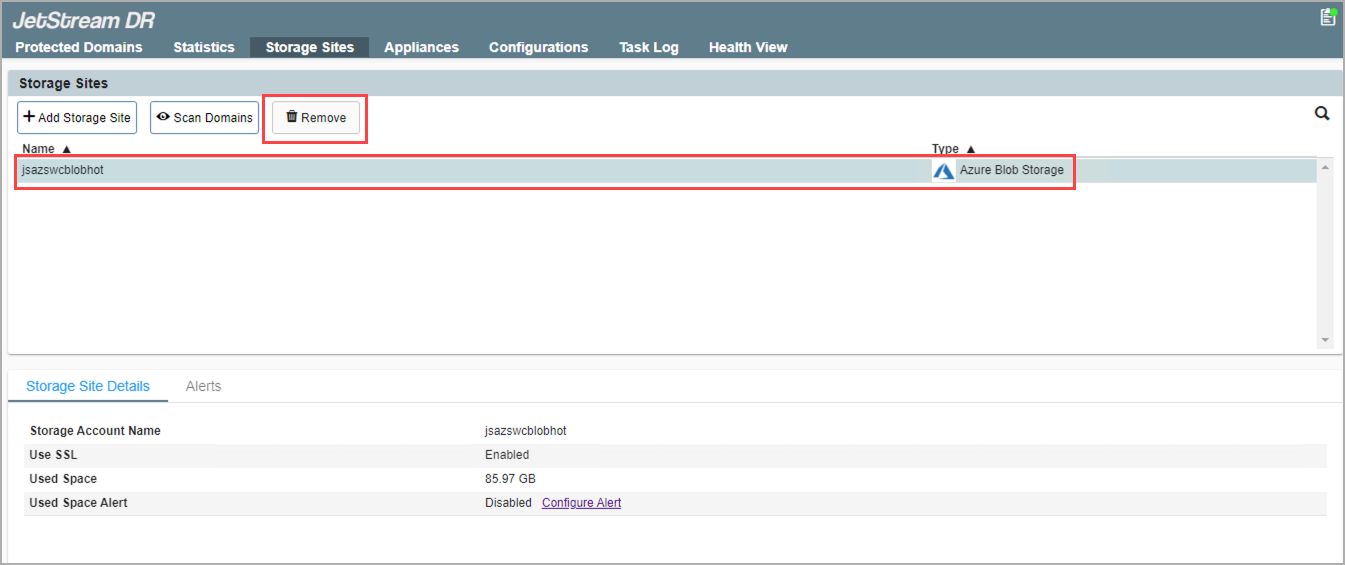
Task: Go to the Configurations tab
Action: click(x=538, y=47)
